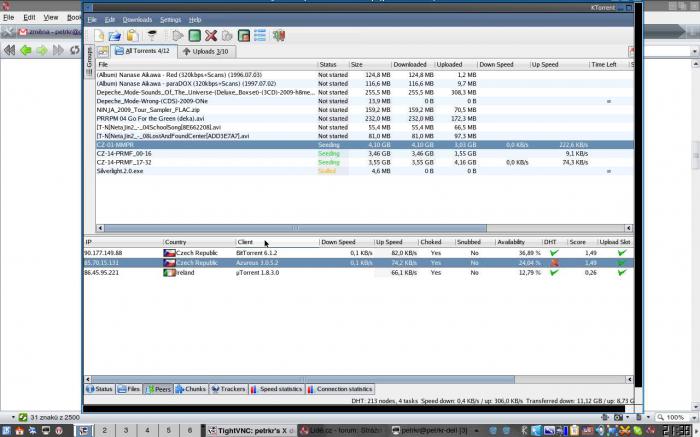Click the Upload Slot checkmark for µTorrent 1.8.3.0 peer
The height and width of the screenshot is (437, 700).
(x=621, y=272)
